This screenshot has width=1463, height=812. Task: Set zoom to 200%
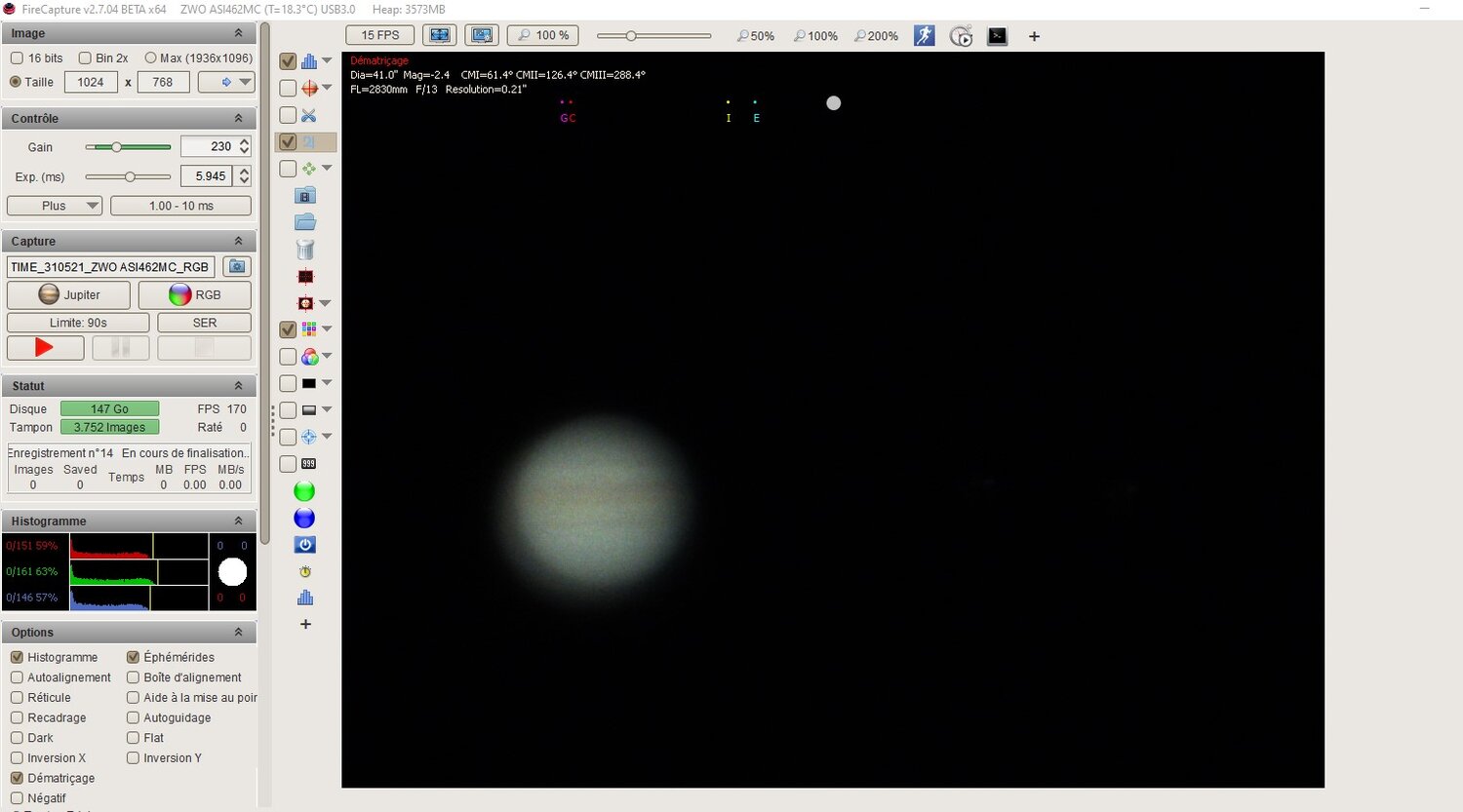[x=876, y=36]
